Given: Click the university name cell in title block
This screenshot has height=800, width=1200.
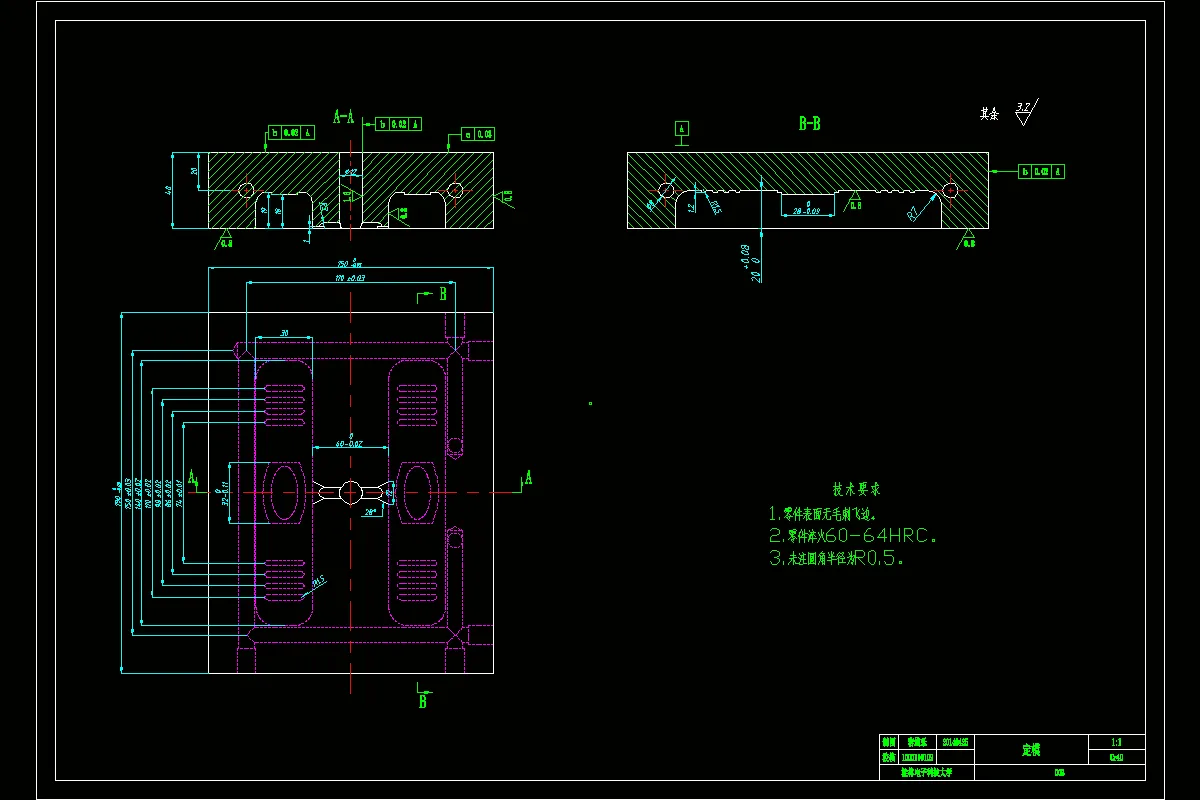Looking at the screenshot, I should pos(926,772).
